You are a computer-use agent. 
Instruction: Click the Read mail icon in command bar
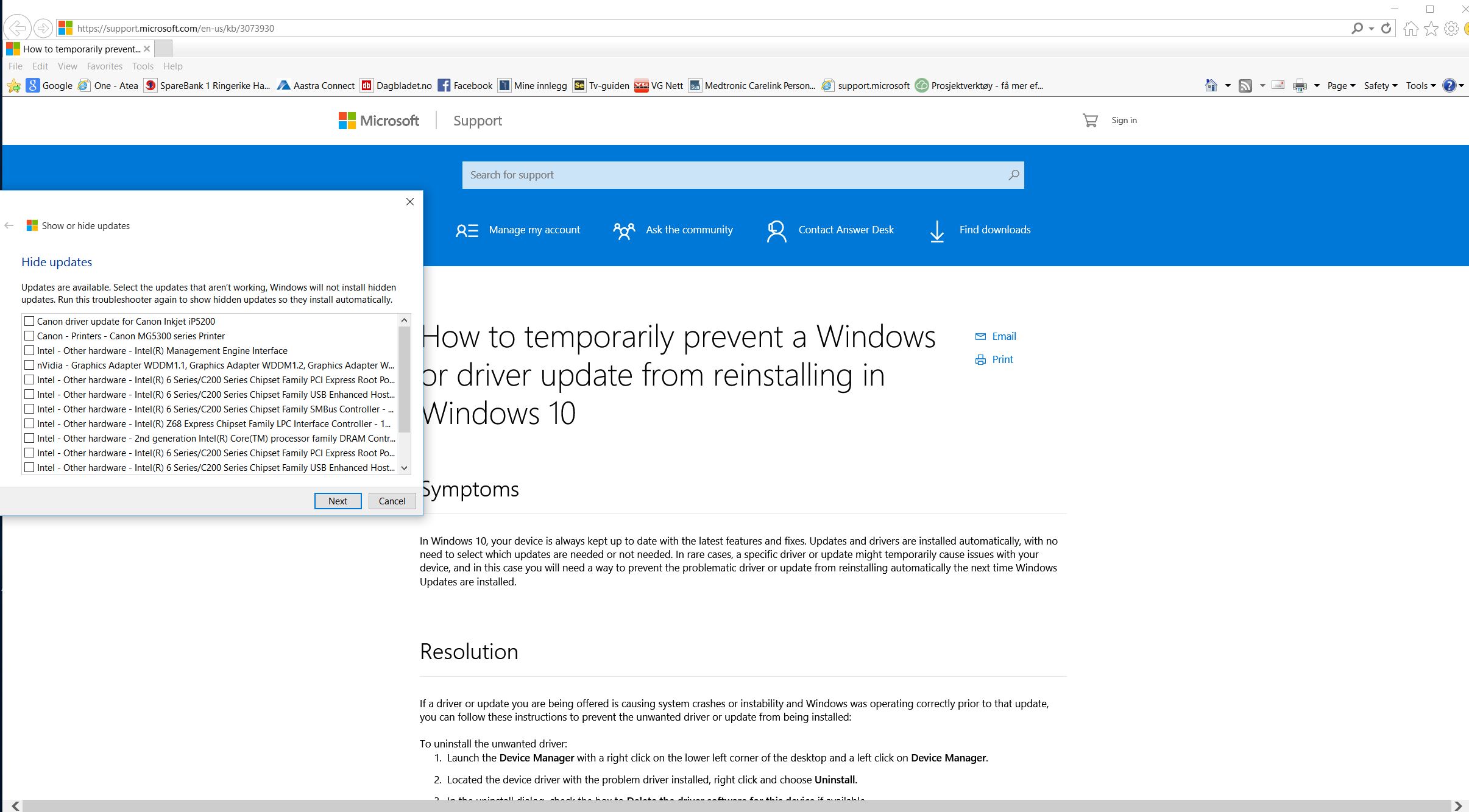(x=1278, y=85)
